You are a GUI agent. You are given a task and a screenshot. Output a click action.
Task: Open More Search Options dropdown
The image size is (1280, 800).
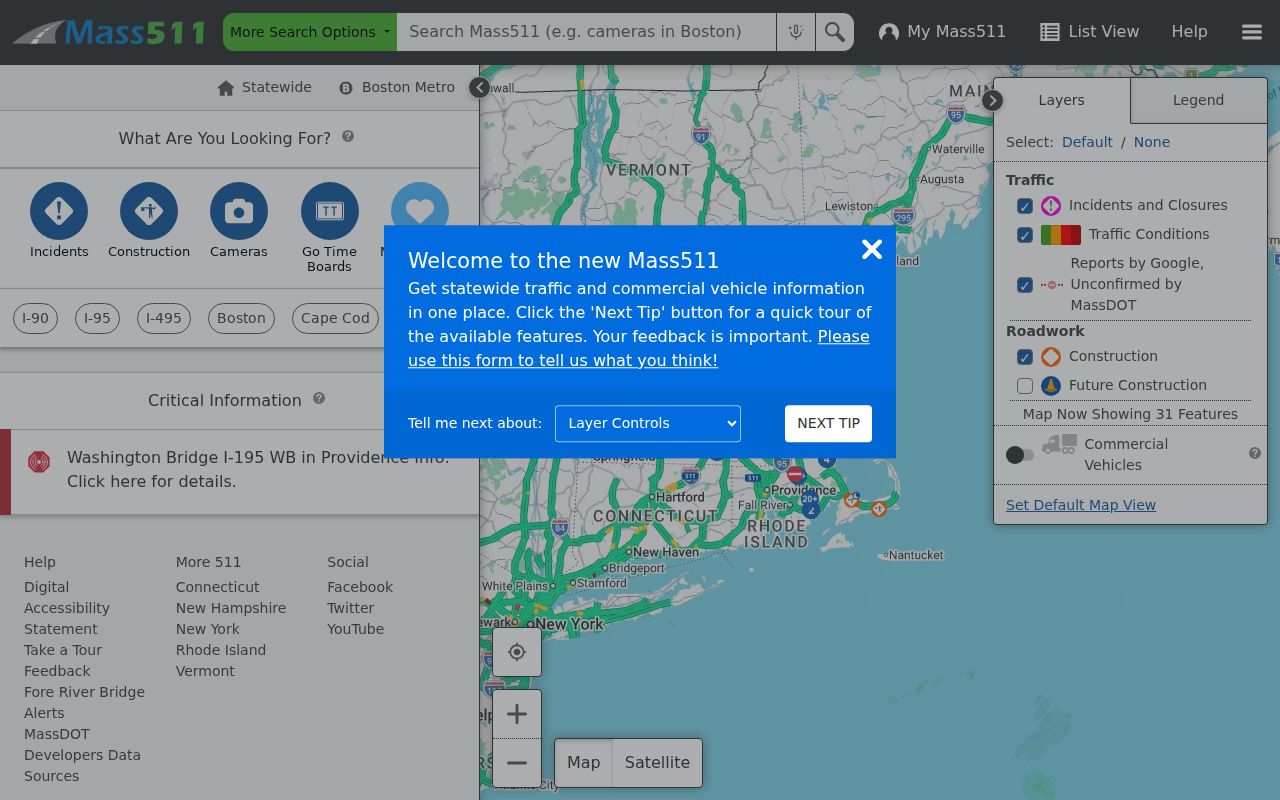coord(310,32)
